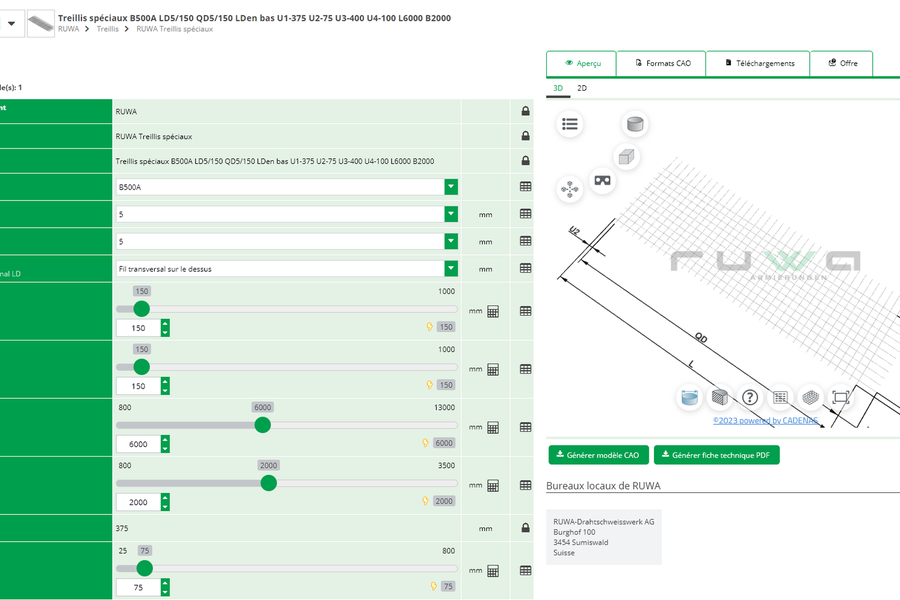Open calculator icon for the 2000 slider
The image size is (900, 600).
[x=493, y=485]
